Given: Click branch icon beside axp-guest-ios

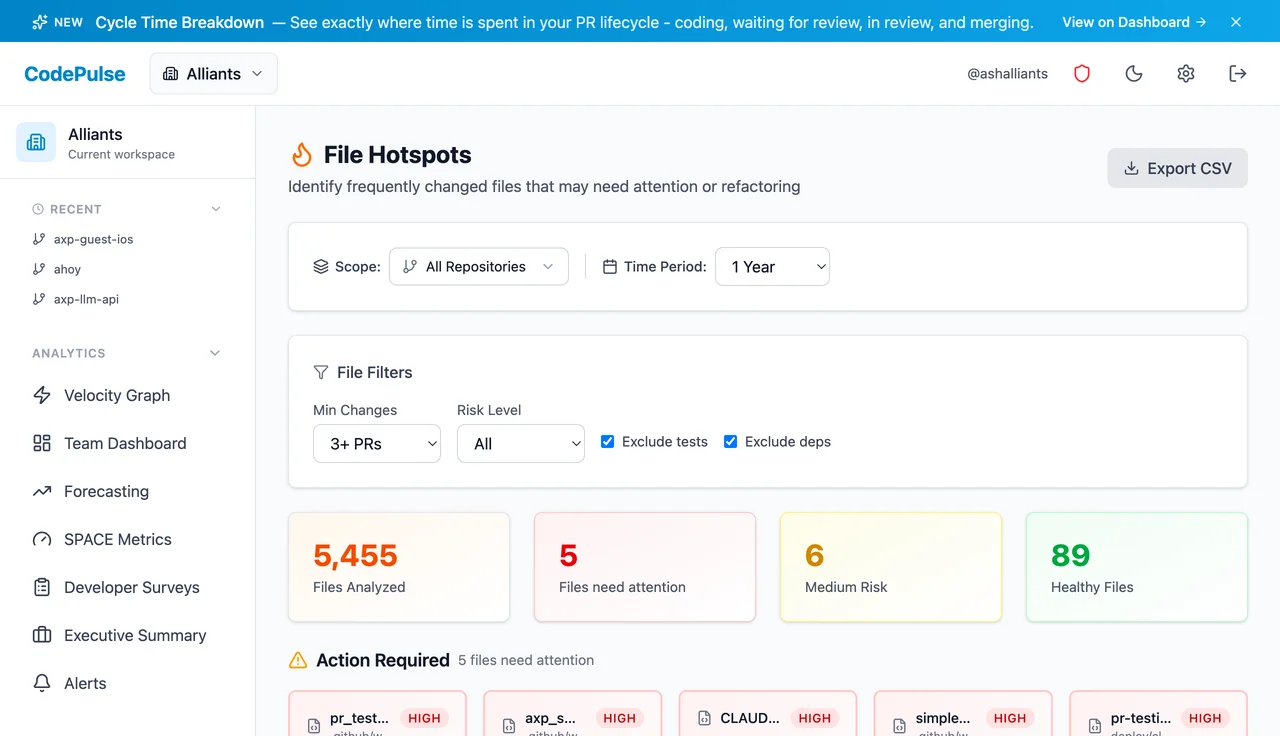Looking at the screenshot, I should [39, 239].
